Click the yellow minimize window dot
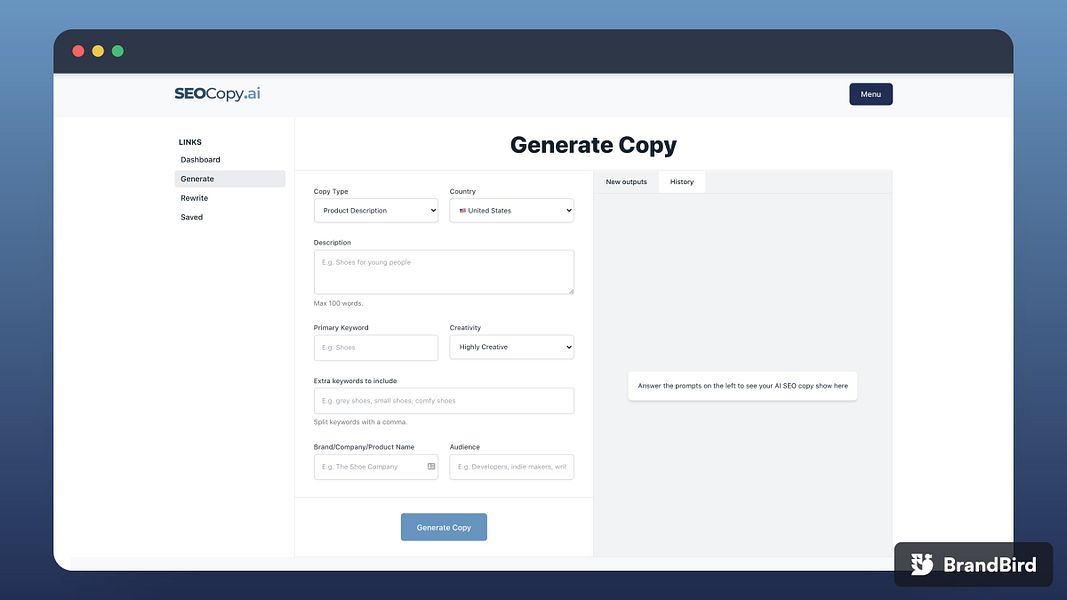Screen dimensions: 1067x600 tap(98, 51)
